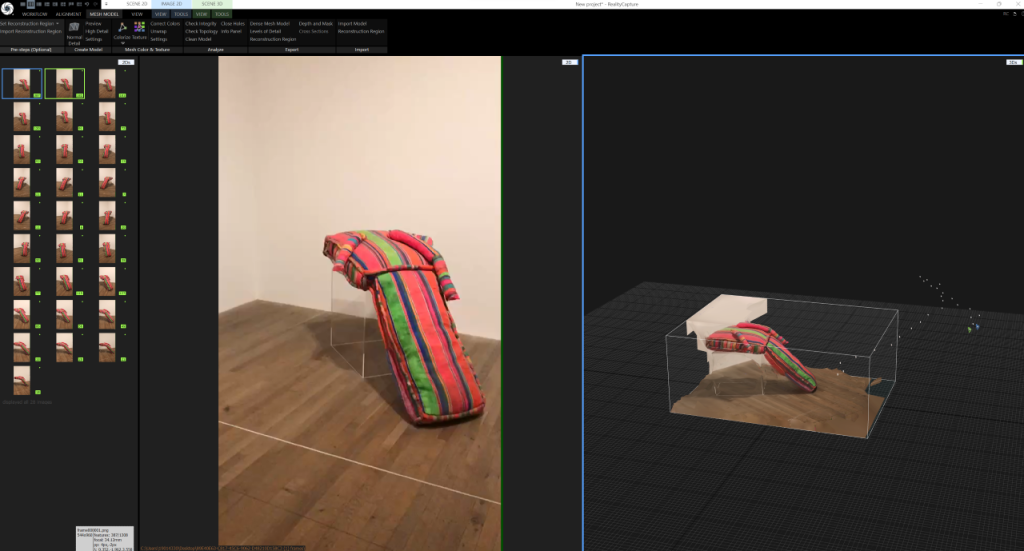
Task: Export Depth and Mask
Action: coord(315,24)
